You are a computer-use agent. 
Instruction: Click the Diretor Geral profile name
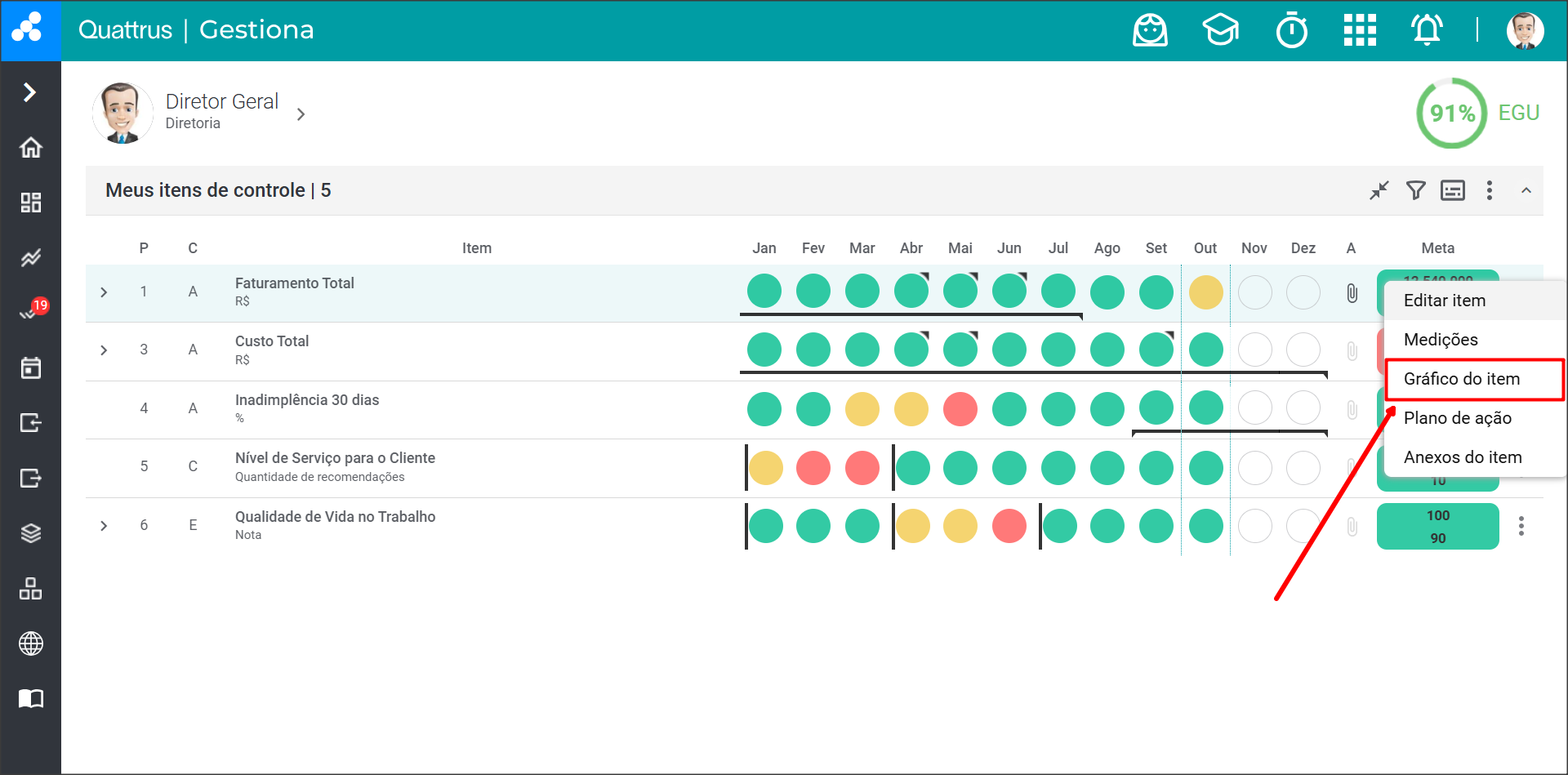(x=221, y=102)
